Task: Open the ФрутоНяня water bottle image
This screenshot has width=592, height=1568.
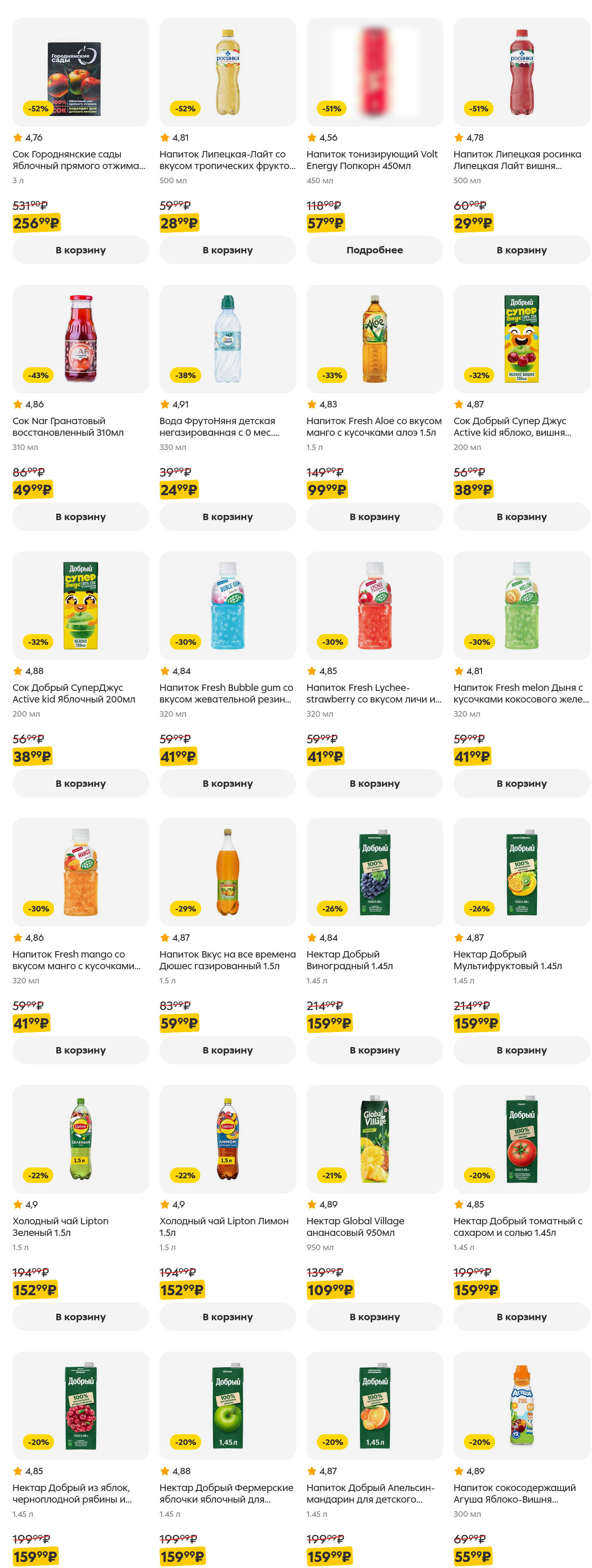Action: coord(227,339)
